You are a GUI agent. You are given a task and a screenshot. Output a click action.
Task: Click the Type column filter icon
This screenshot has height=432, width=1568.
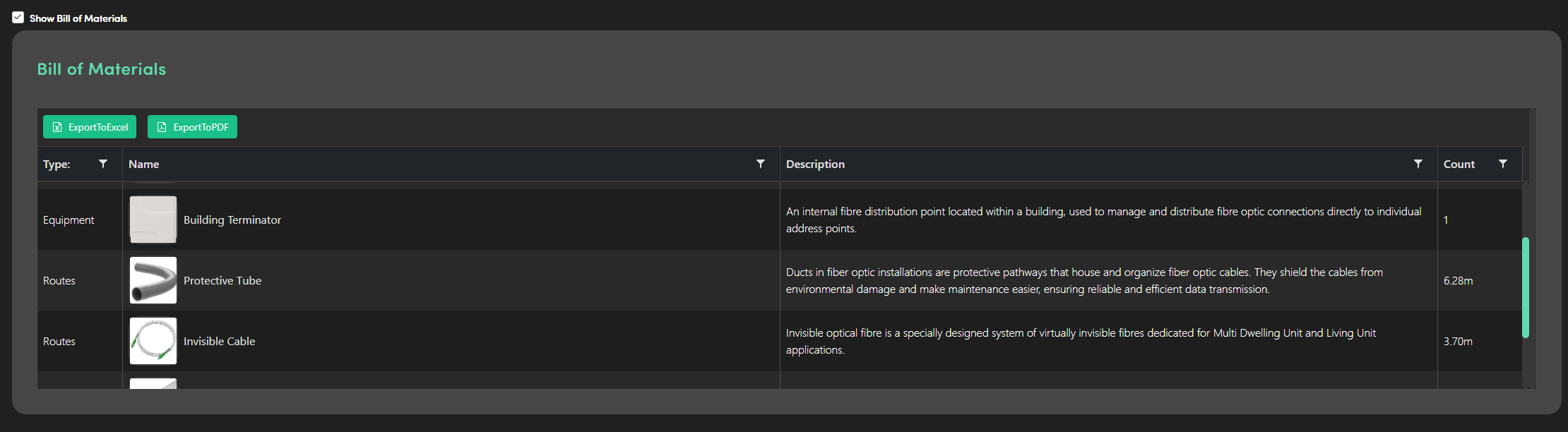(103, 164)
